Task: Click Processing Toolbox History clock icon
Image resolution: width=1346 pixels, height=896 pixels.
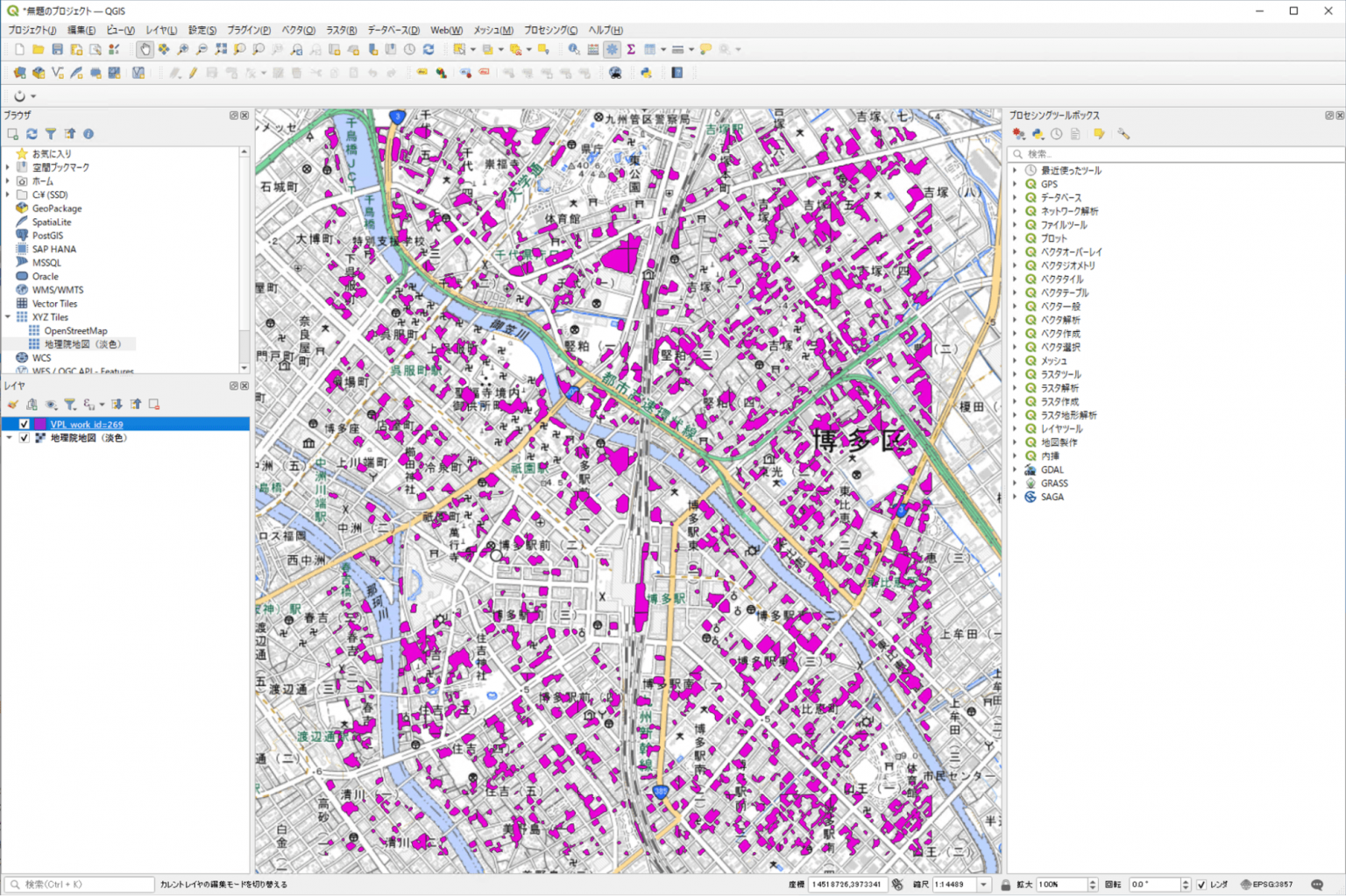Action: [1057, 134]
